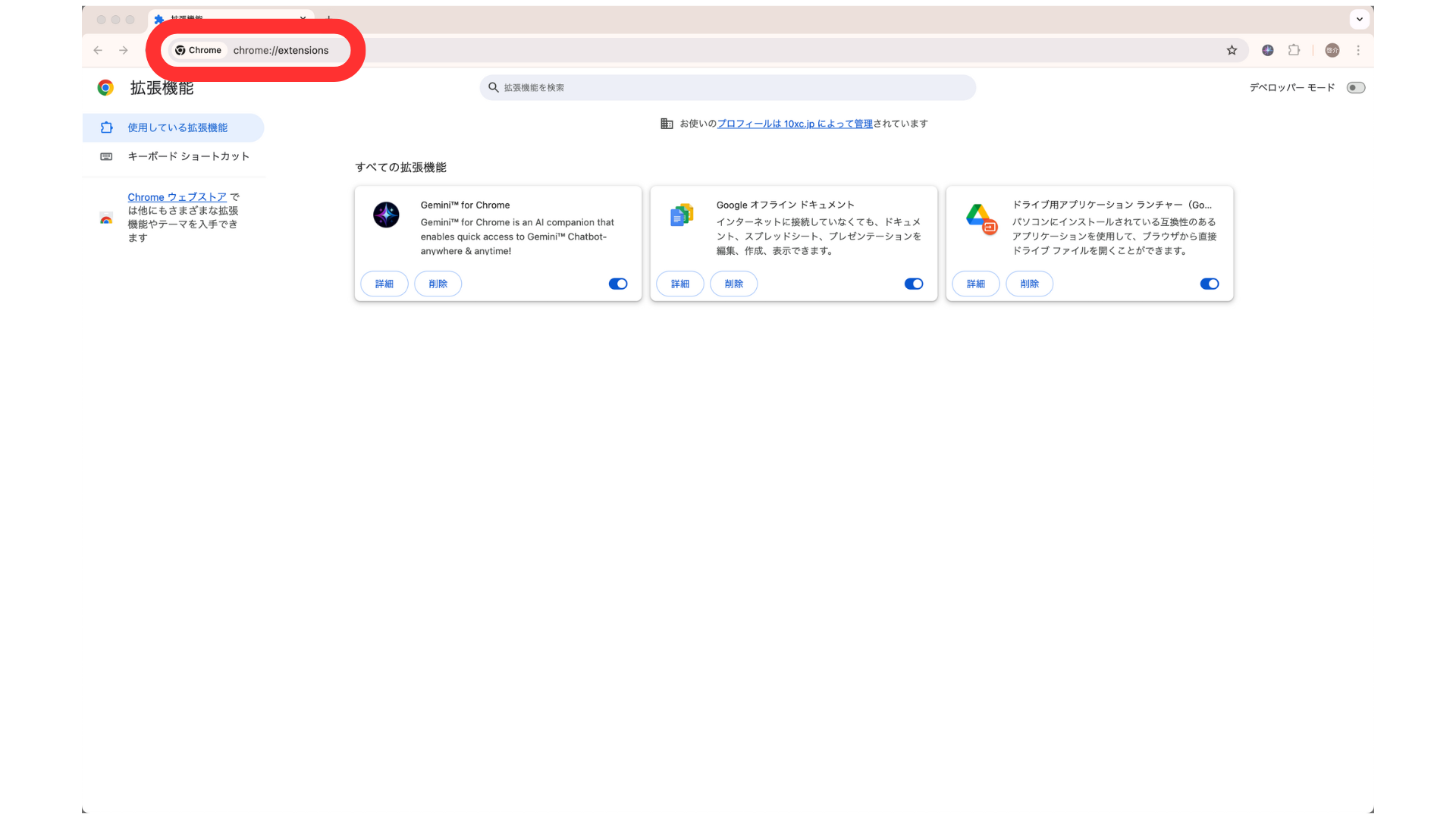This screenshot has width=1456, height=819.
Task: Open the Chrome ウェブストア link
Action: (x=177, y=197)
